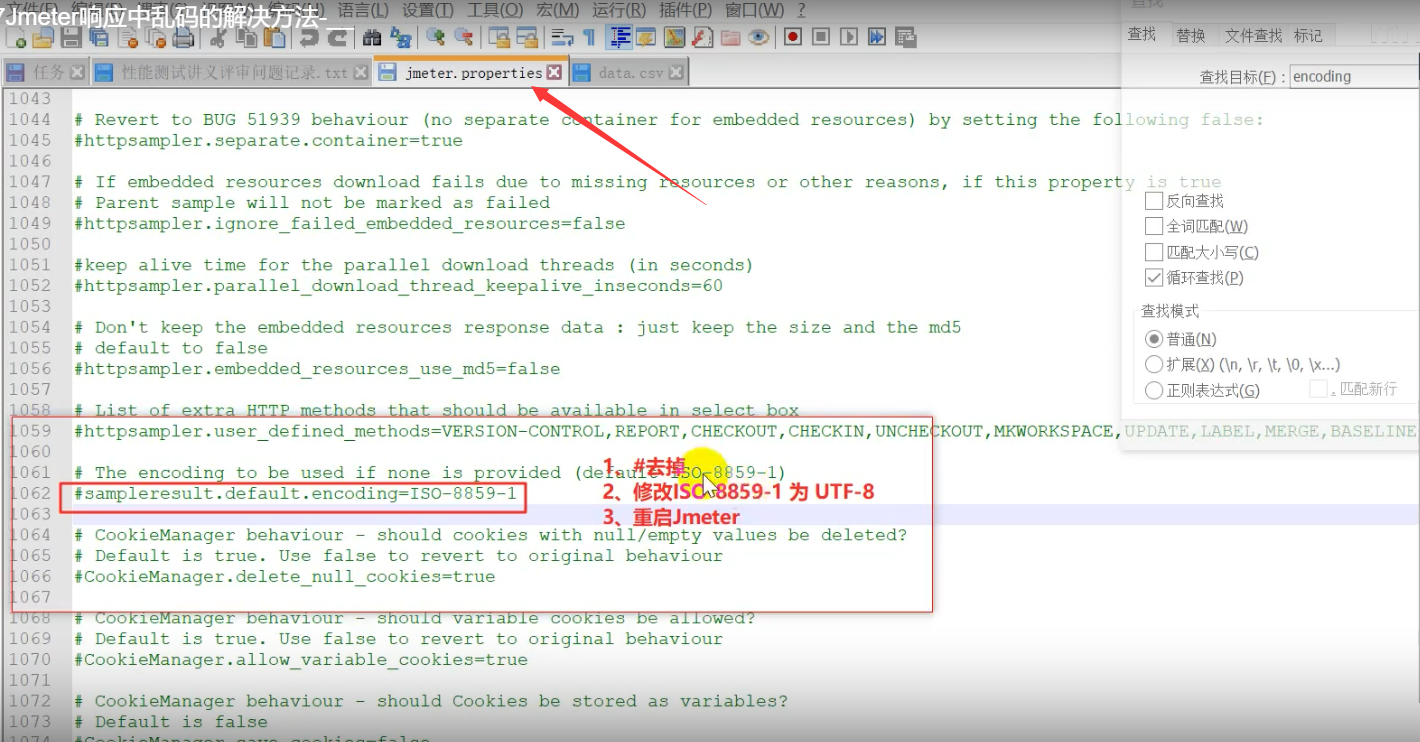Click the Print toolbar icon
The width and height of the screenshot is (1420, 742).
coord(184,38)
